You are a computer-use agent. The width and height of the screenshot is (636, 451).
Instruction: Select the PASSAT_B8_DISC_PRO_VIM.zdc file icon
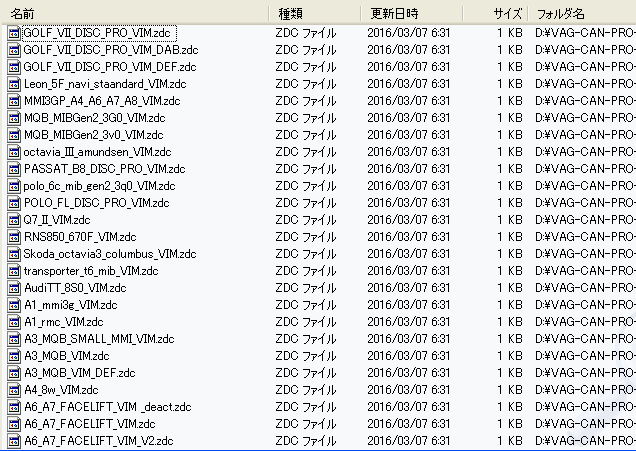[x=14, y=169]
